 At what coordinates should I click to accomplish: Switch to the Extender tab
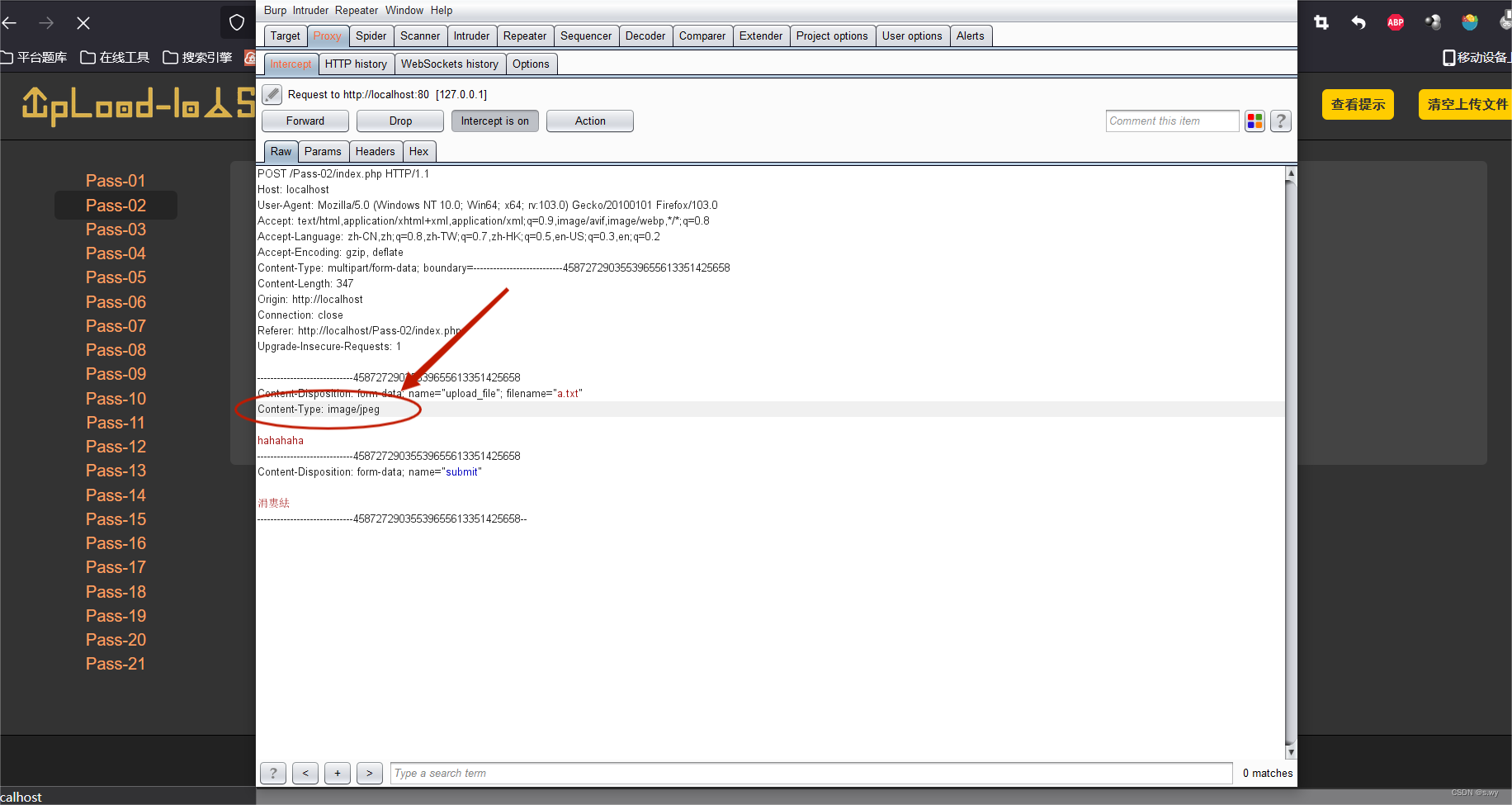pyautogui.click(x=761, y=36)
